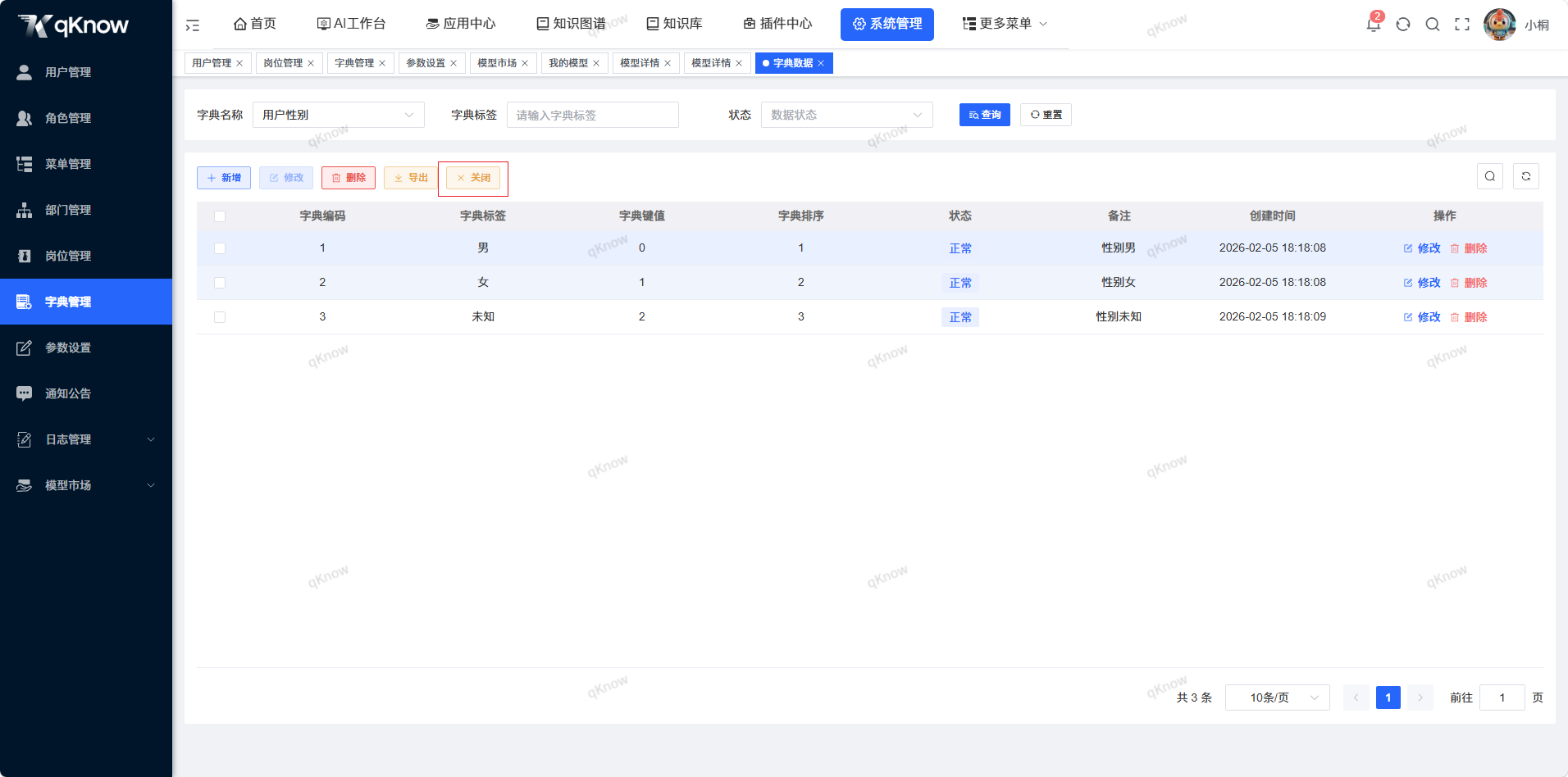Click the 查询 button

tap(985, 115)
